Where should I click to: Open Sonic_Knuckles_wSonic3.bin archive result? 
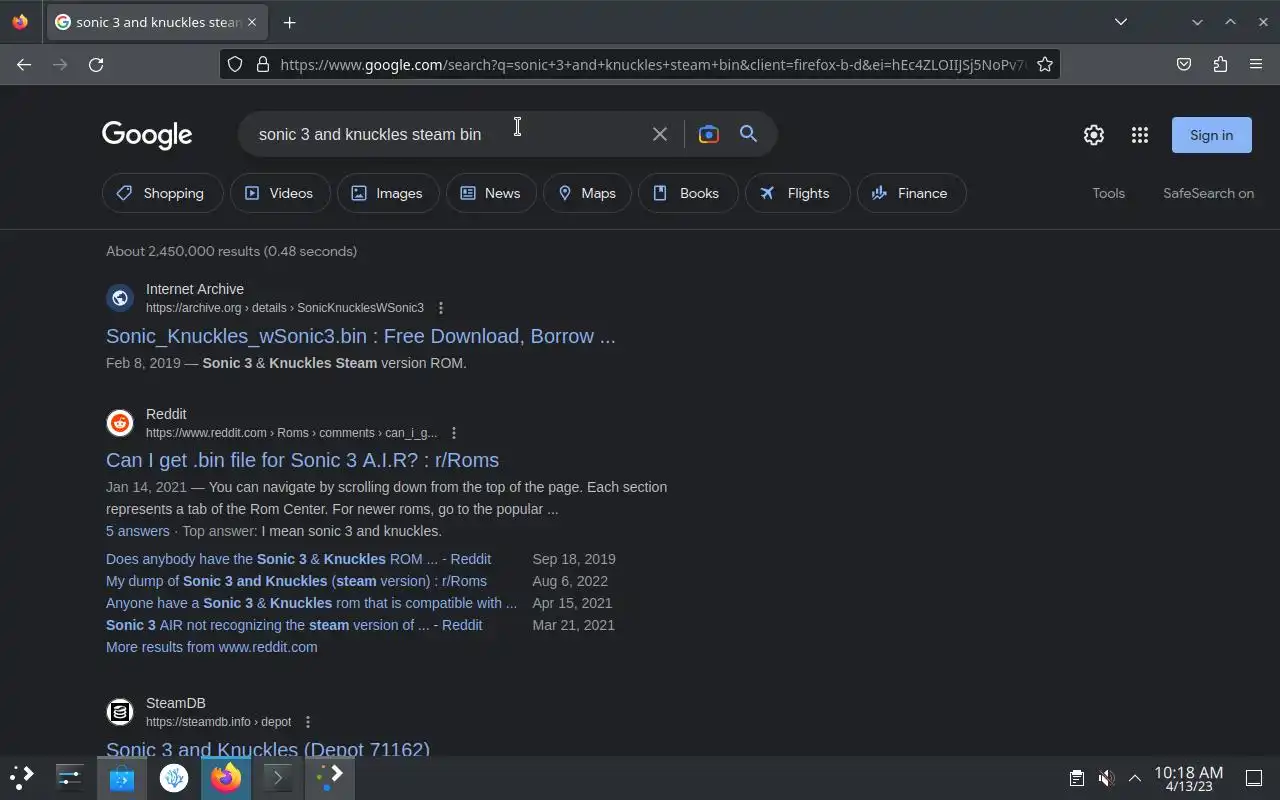point(361,336)
